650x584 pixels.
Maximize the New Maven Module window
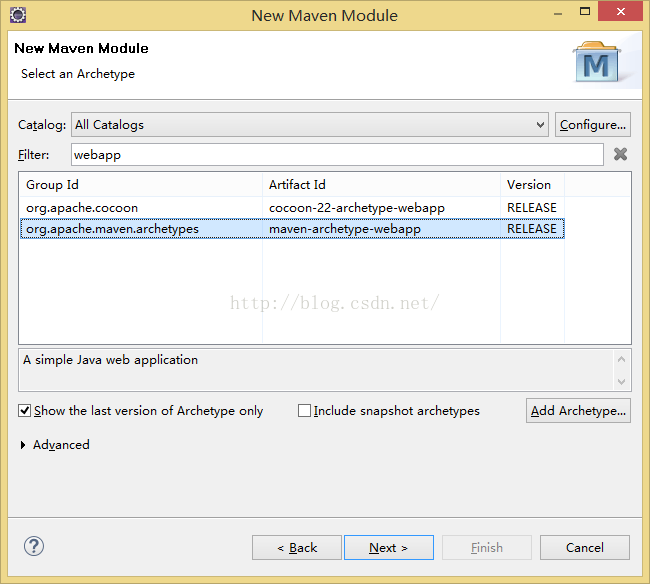pyautogui.click(x=585, y=12)
